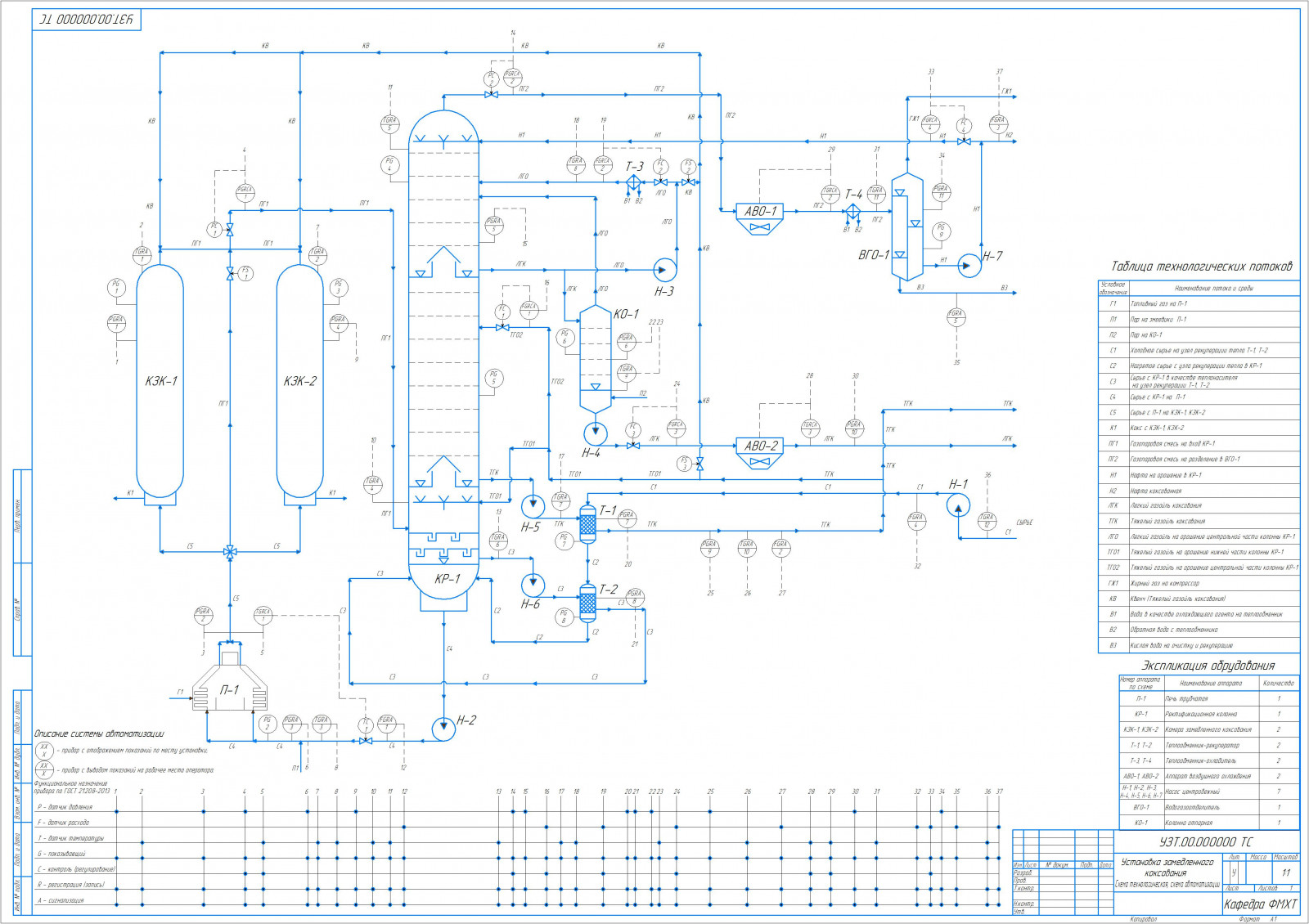Select pump Н-3 symbol
Image resolution: width=1309 pixels, height=924 pixels.
tap(664, 269)
